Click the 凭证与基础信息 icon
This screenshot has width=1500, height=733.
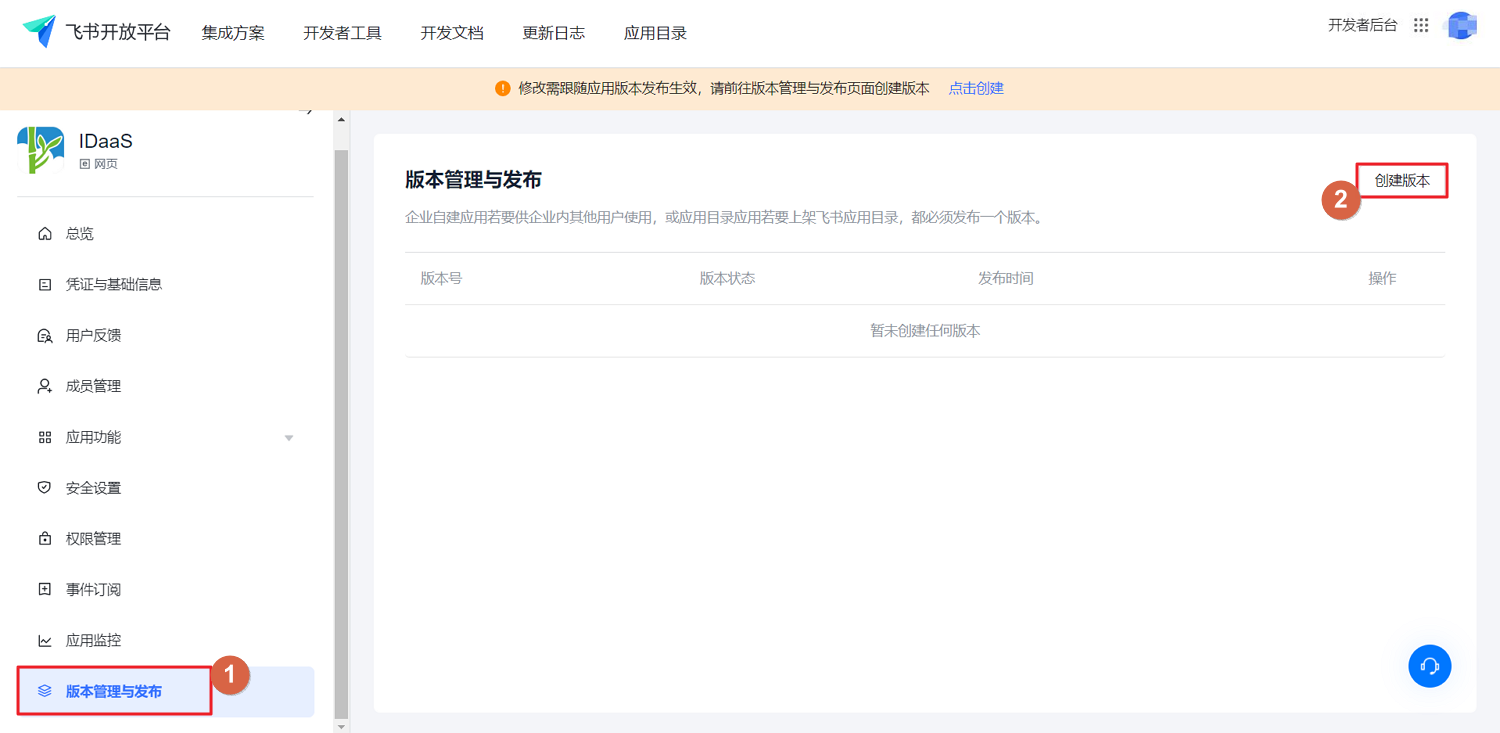tap(44, 285)
